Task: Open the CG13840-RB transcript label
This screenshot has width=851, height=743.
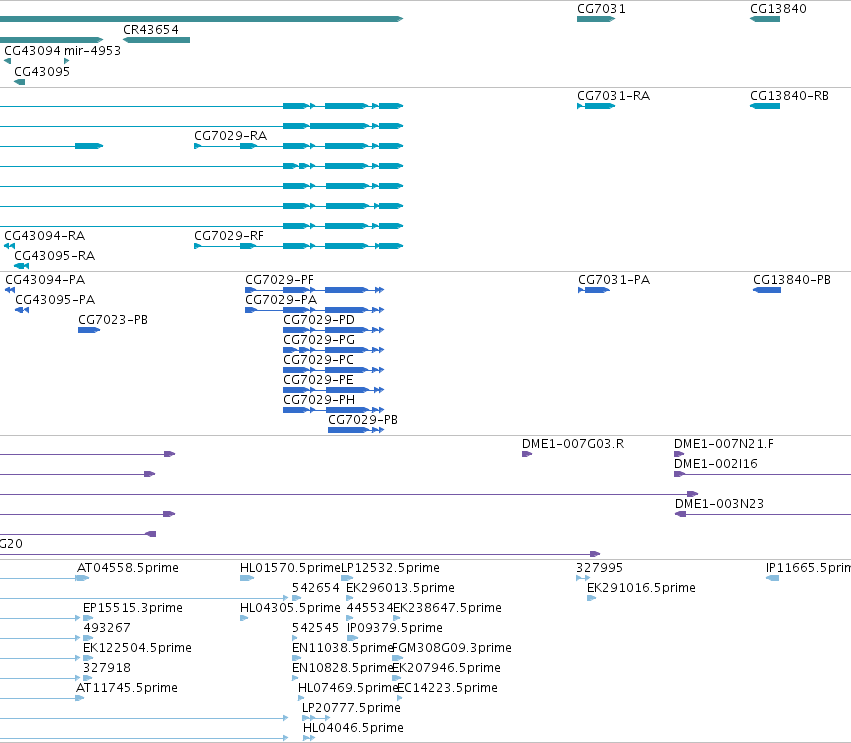Action: [789, 96]
